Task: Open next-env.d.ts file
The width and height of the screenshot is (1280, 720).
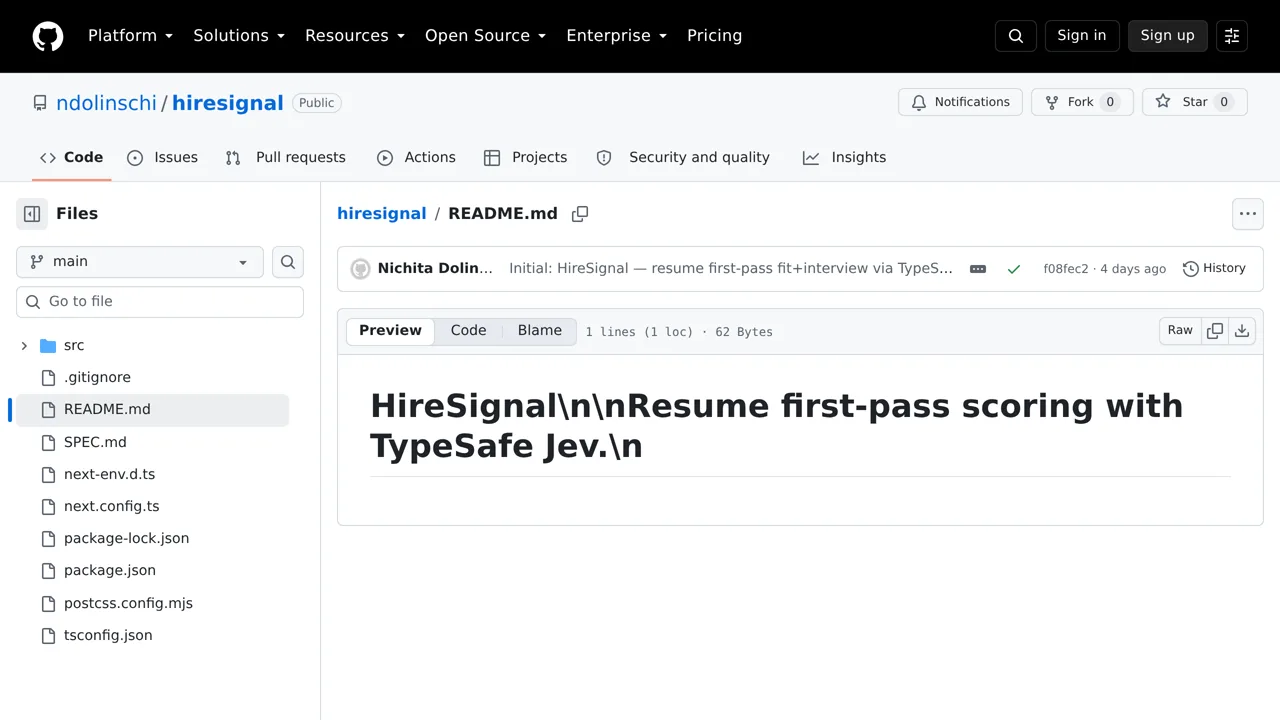Action: 109,475
